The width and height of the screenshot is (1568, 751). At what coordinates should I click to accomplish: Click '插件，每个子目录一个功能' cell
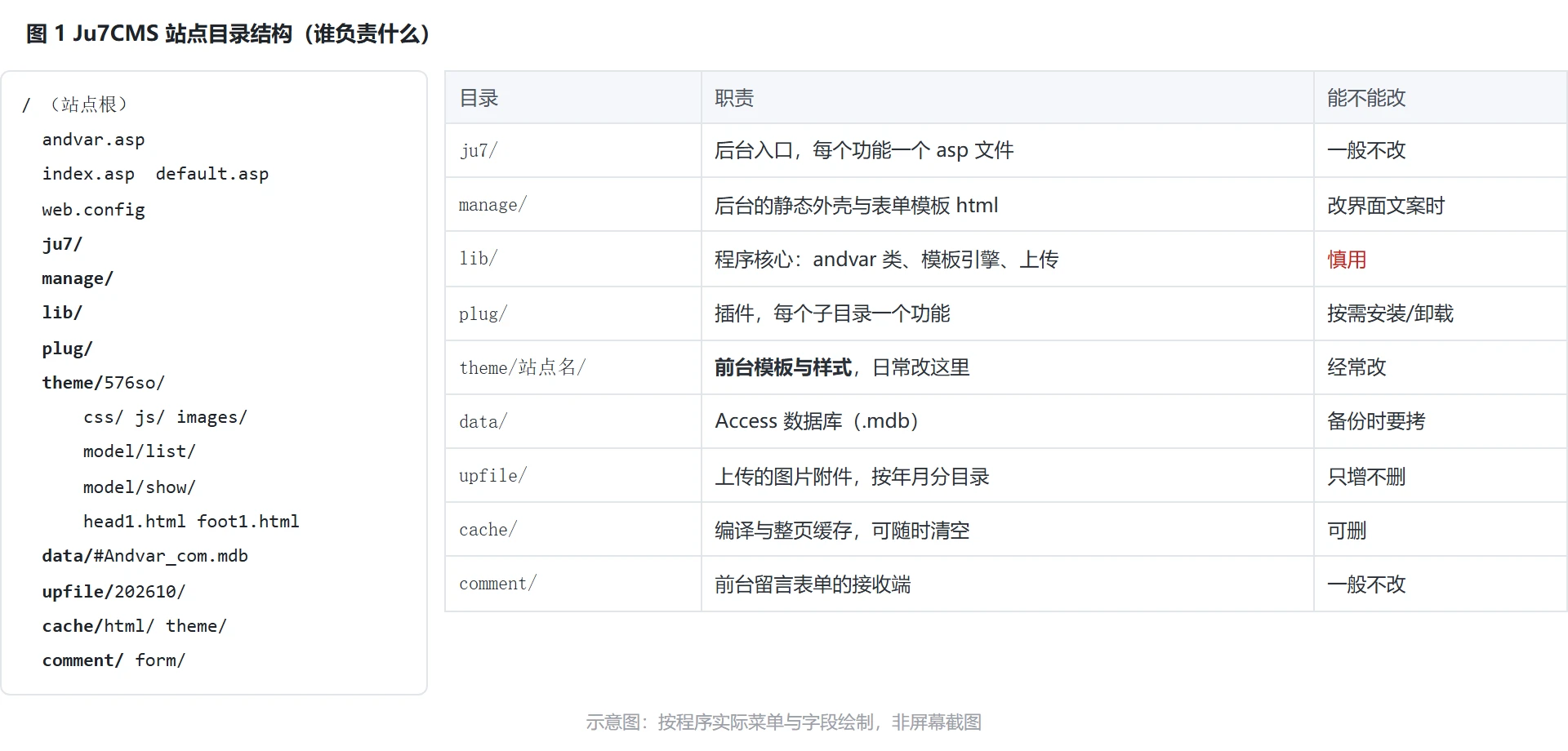pyautogui.click(x=1008, y=313)
